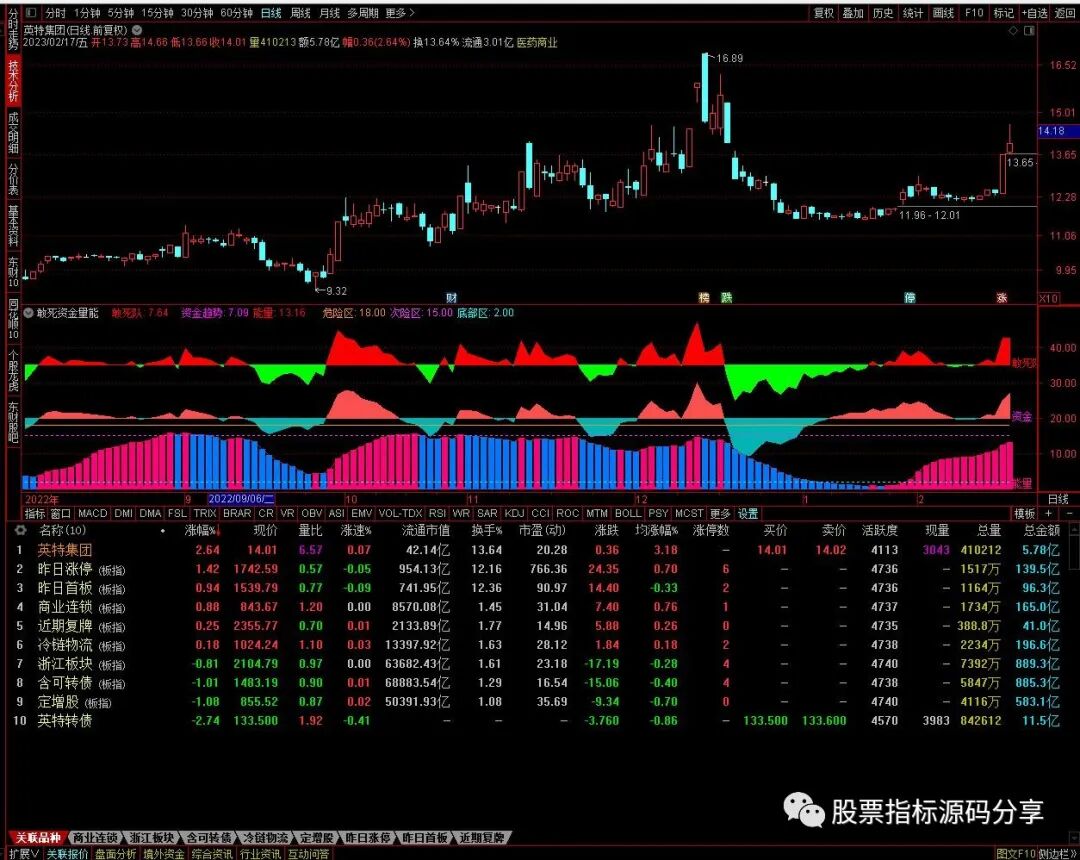Screen dimensions: 1080x860
Task: Select the KDJ indicator
Action: point(514,514)
